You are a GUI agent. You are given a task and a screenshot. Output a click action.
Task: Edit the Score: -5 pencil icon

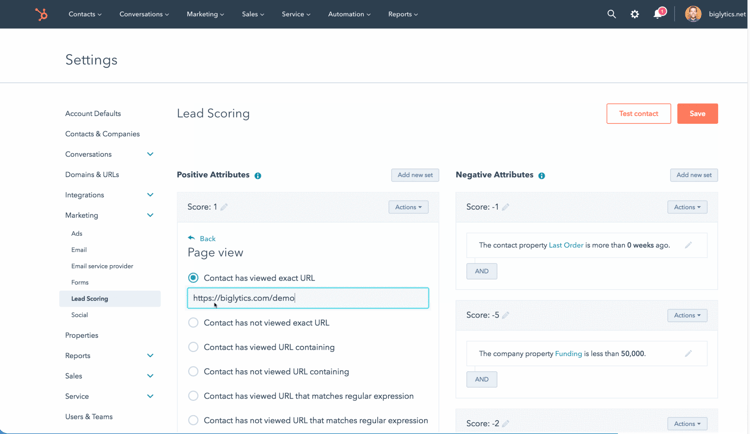(x=506, y=315)
